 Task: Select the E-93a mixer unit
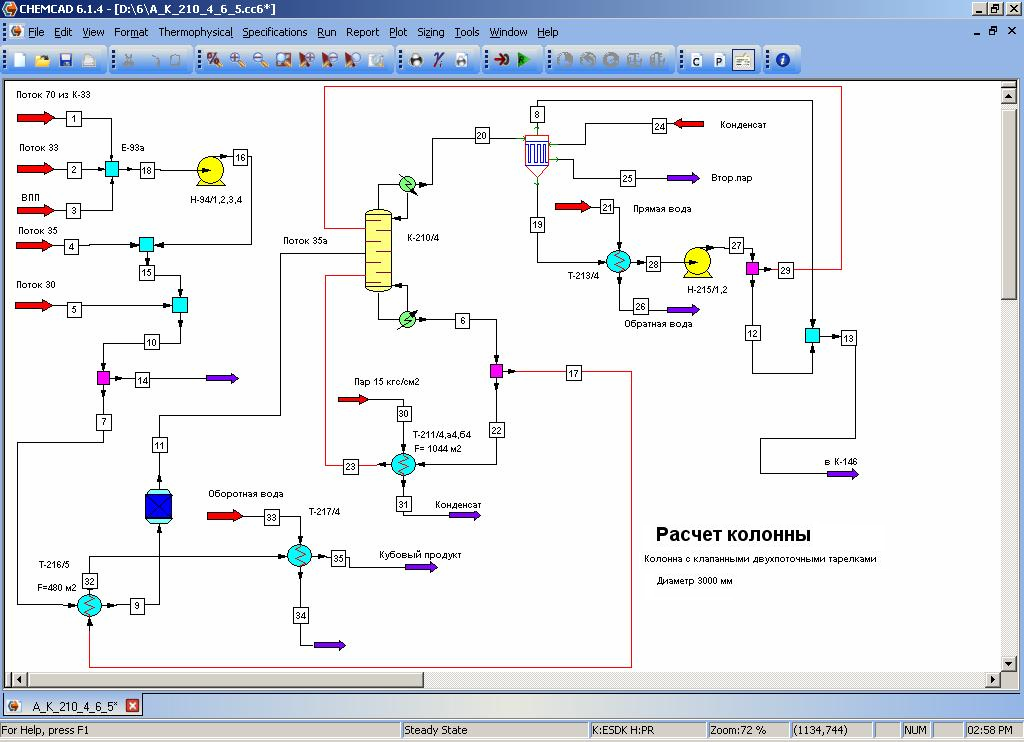112,169
